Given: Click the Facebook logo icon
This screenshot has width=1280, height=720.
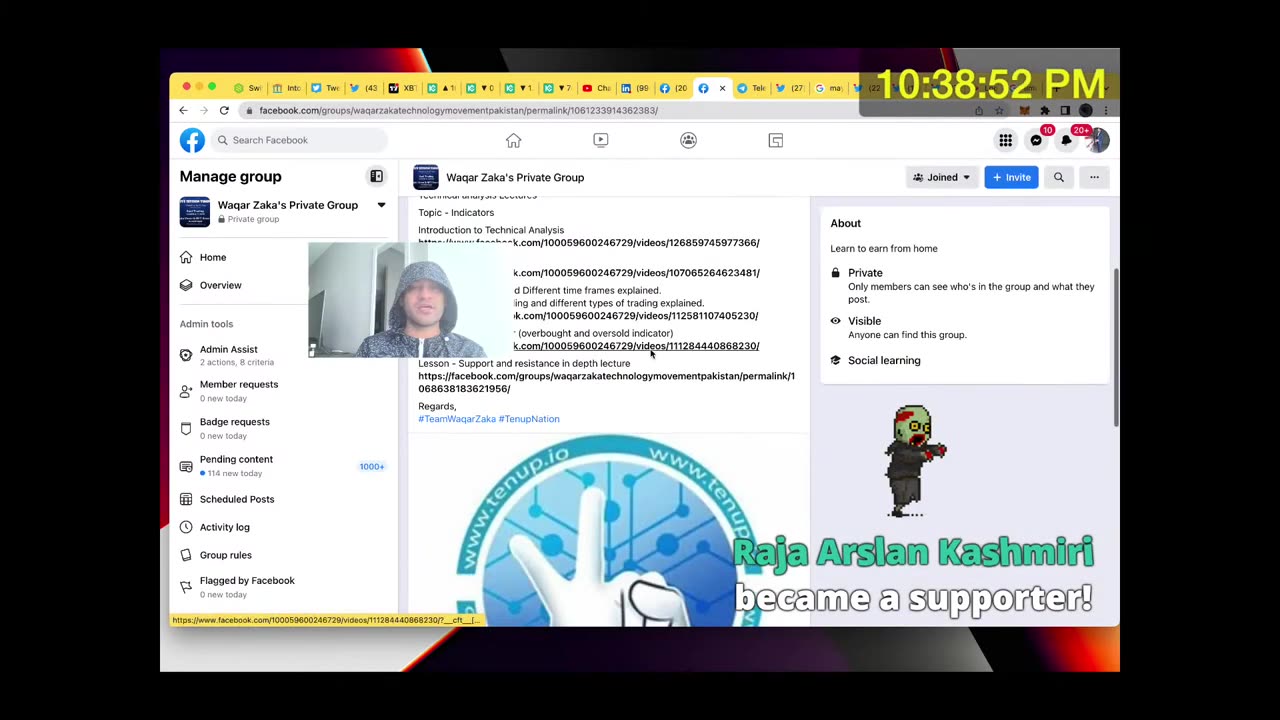Looking at the screenshot, I should click(x=192, y=140).
